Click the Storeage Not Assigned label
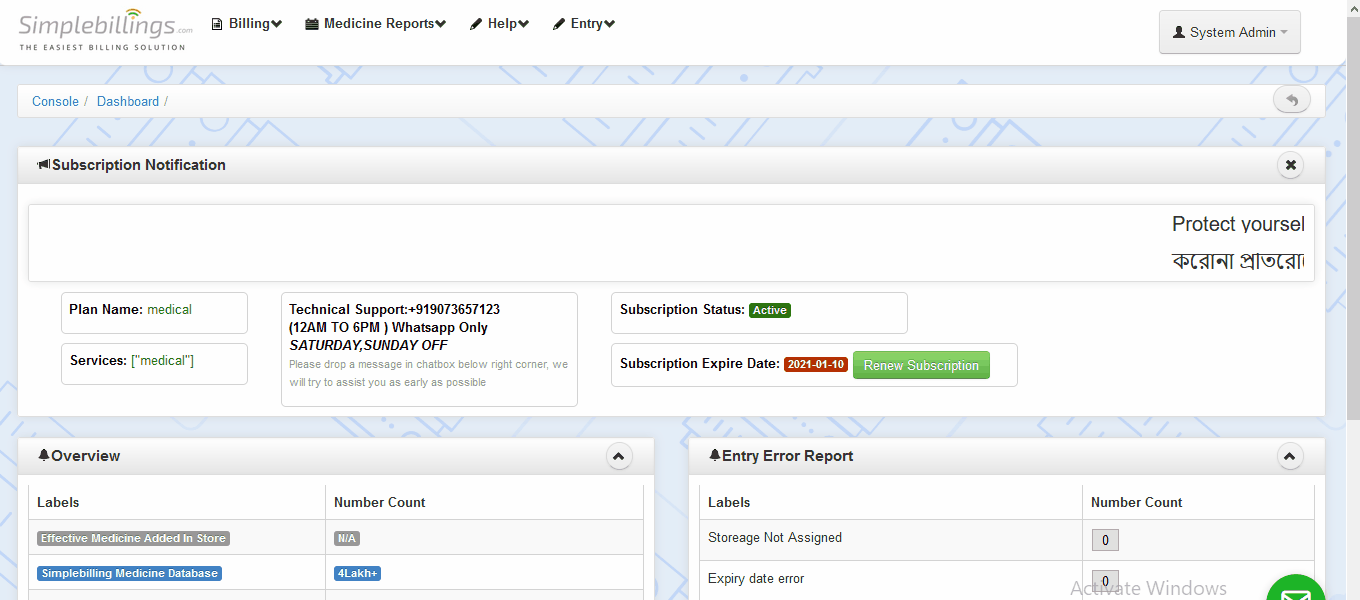1360x600 pixels. pos(775,537)
